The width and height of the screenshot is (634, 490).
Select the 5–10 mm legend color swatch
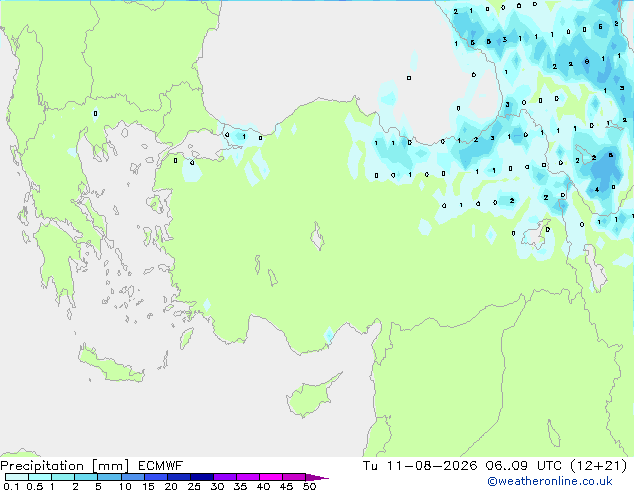click(109, 477)
